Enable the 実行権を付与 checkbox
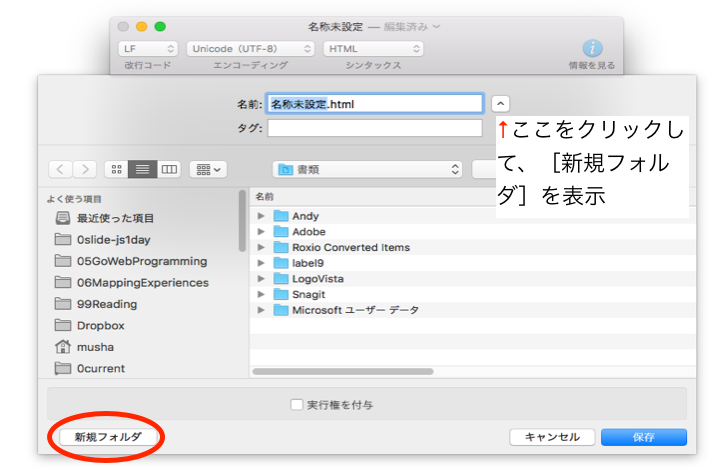The image size is (727, 474). 296,404
